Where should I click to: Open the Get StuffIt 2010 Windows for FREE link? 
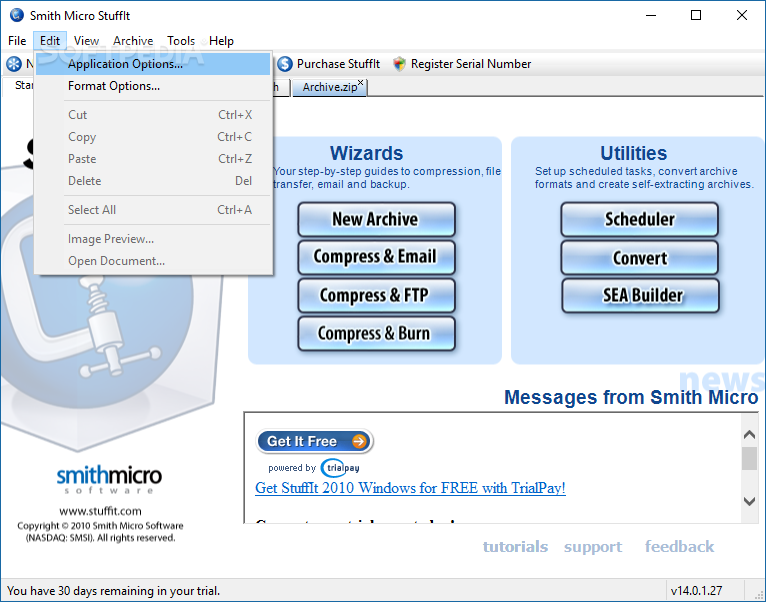(410, 488)
